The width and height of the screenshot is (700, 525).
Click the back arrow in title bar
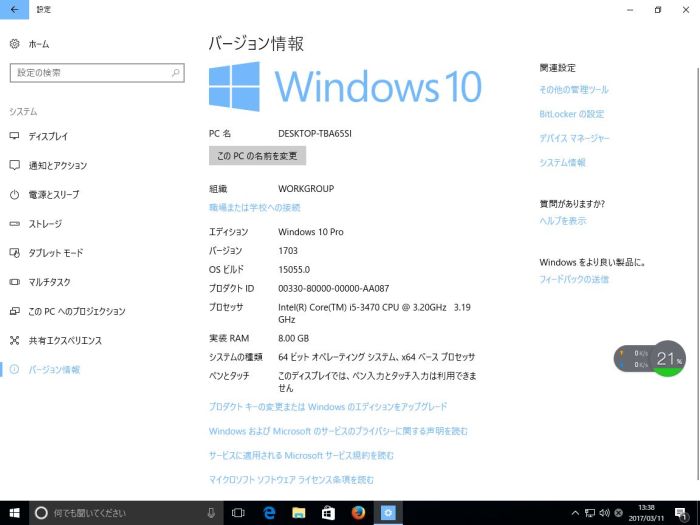tap(14, 9)
